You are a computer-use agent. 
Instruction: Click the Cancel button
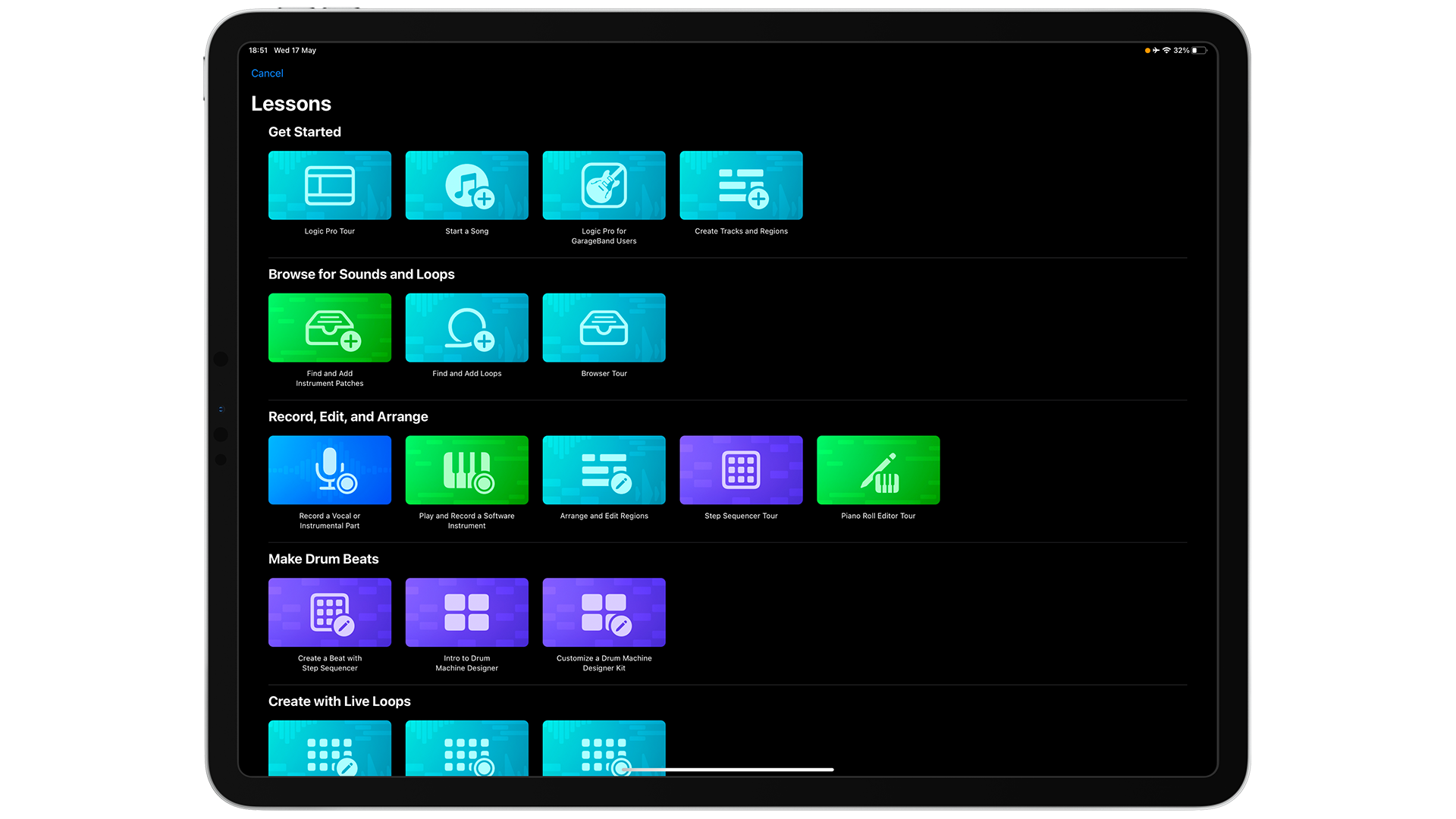pyautogui.click(x=266, y=73)
